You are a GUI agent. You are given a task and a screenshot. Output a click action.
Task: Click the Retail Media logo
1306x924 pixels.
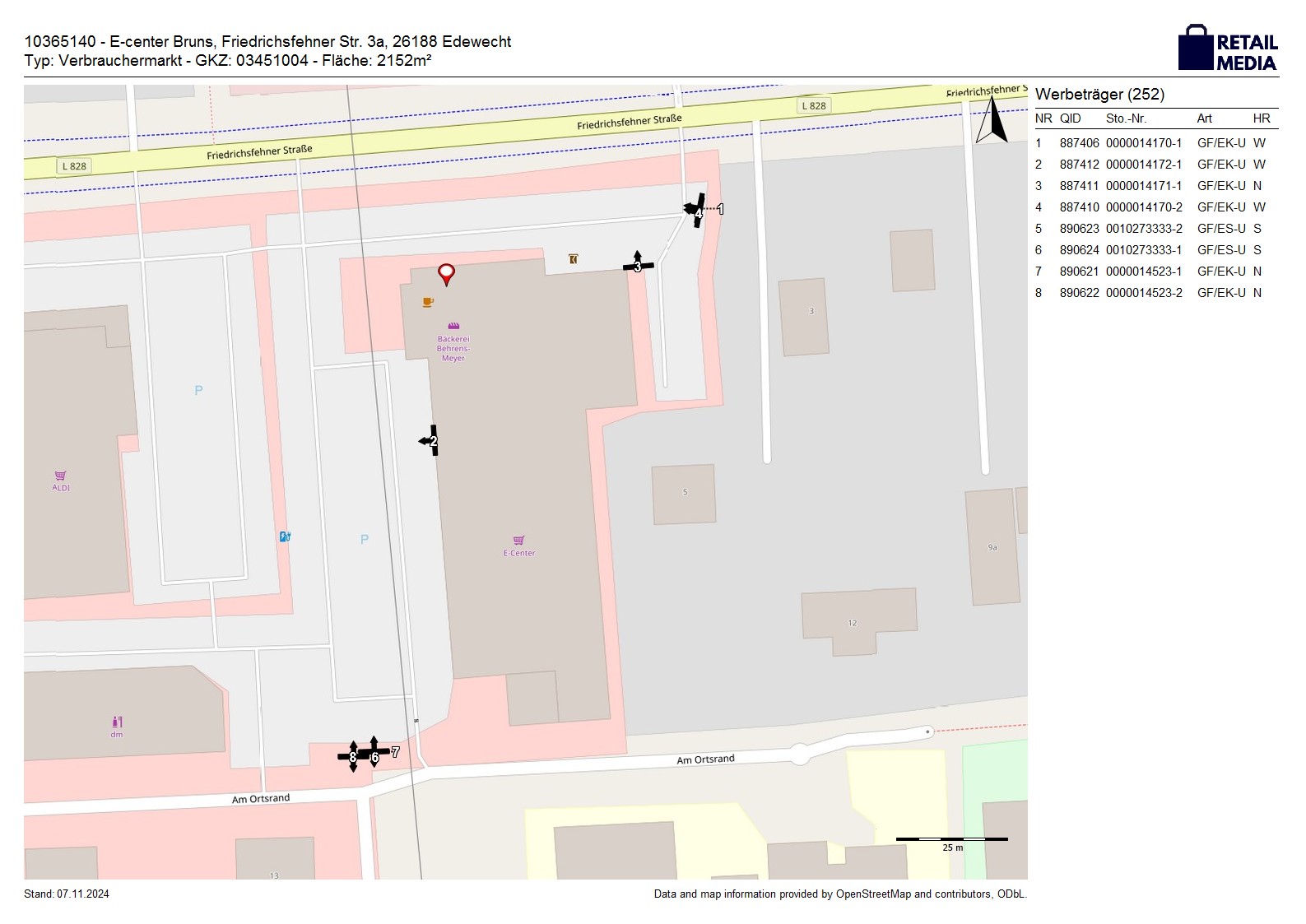1228,49
